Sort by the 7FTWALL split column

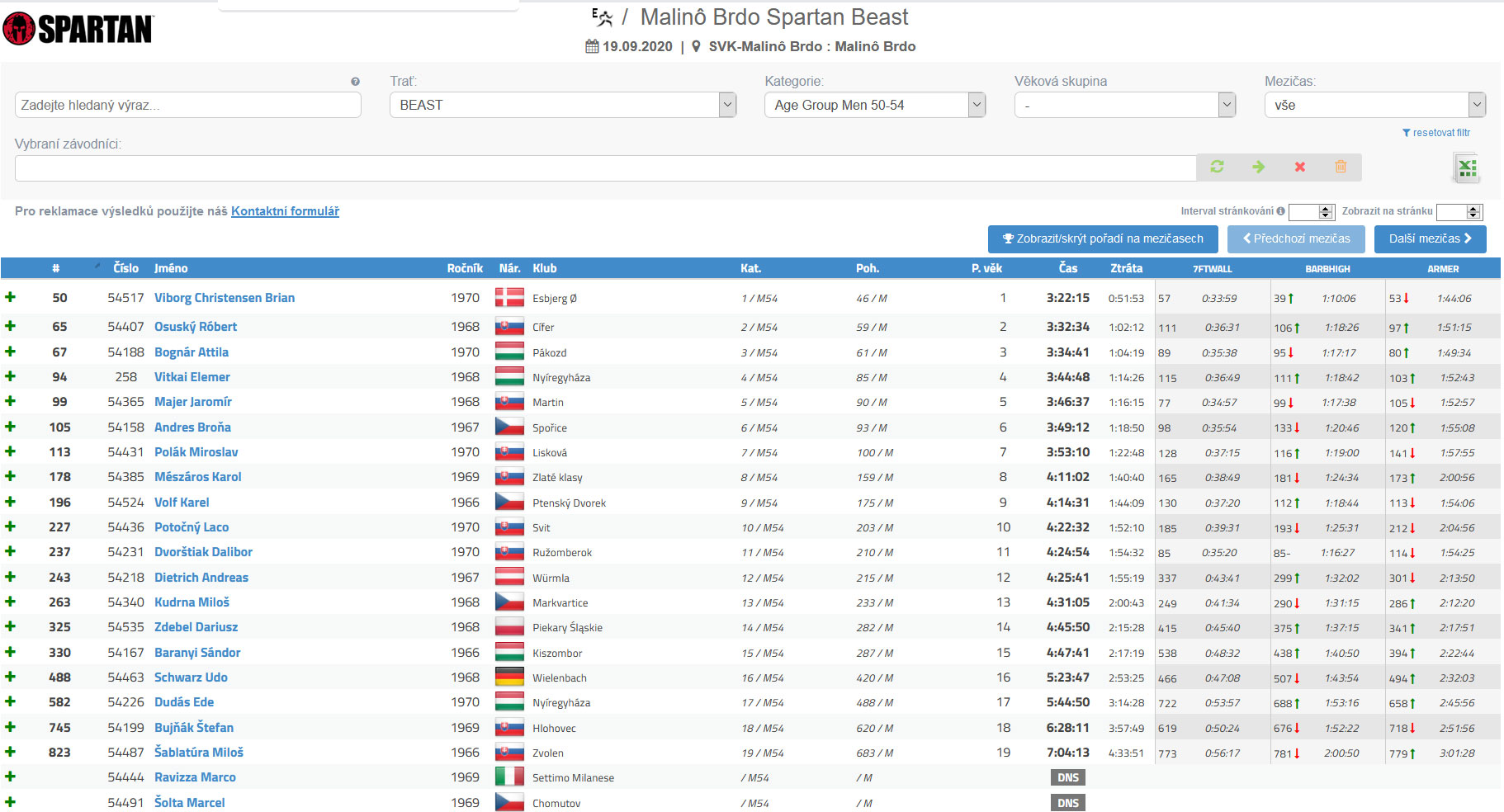(1212, 269)
